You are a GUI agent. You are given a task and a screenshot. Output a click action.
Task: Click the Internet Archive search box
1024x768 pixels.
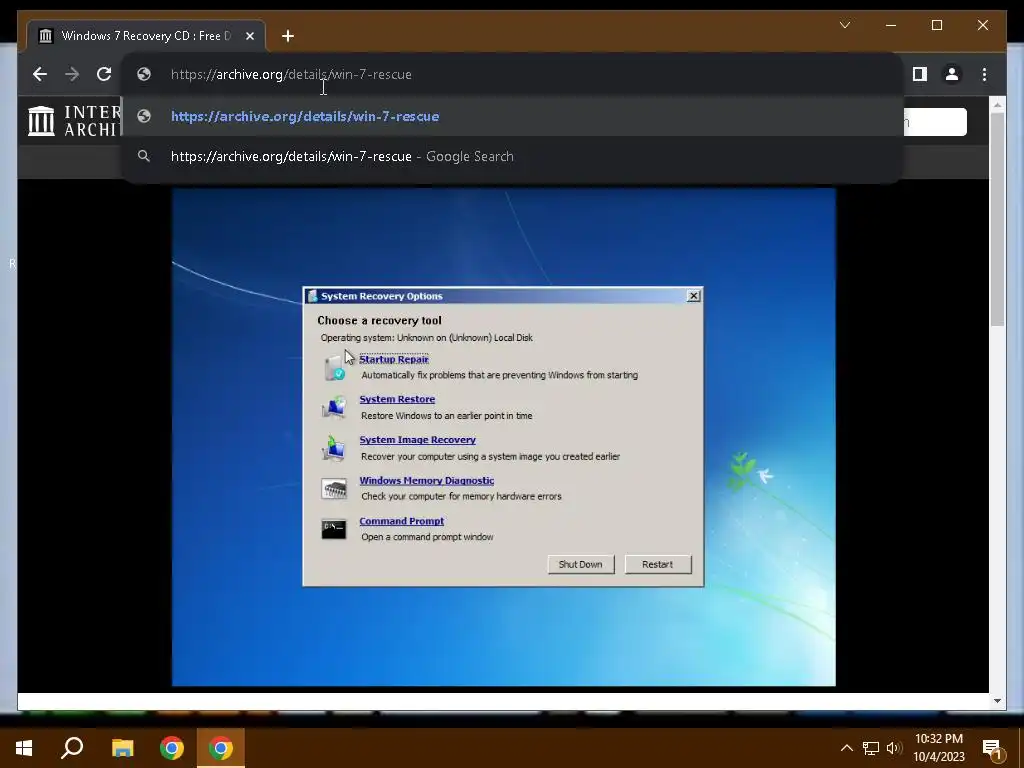(935, 122)
